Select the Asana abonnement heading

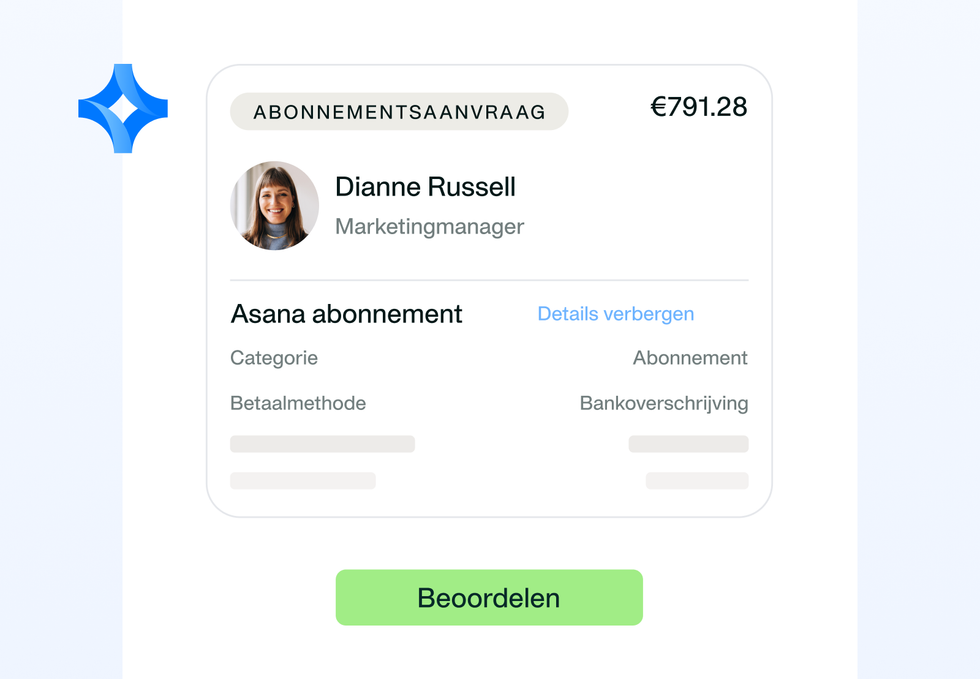point(346,314)
